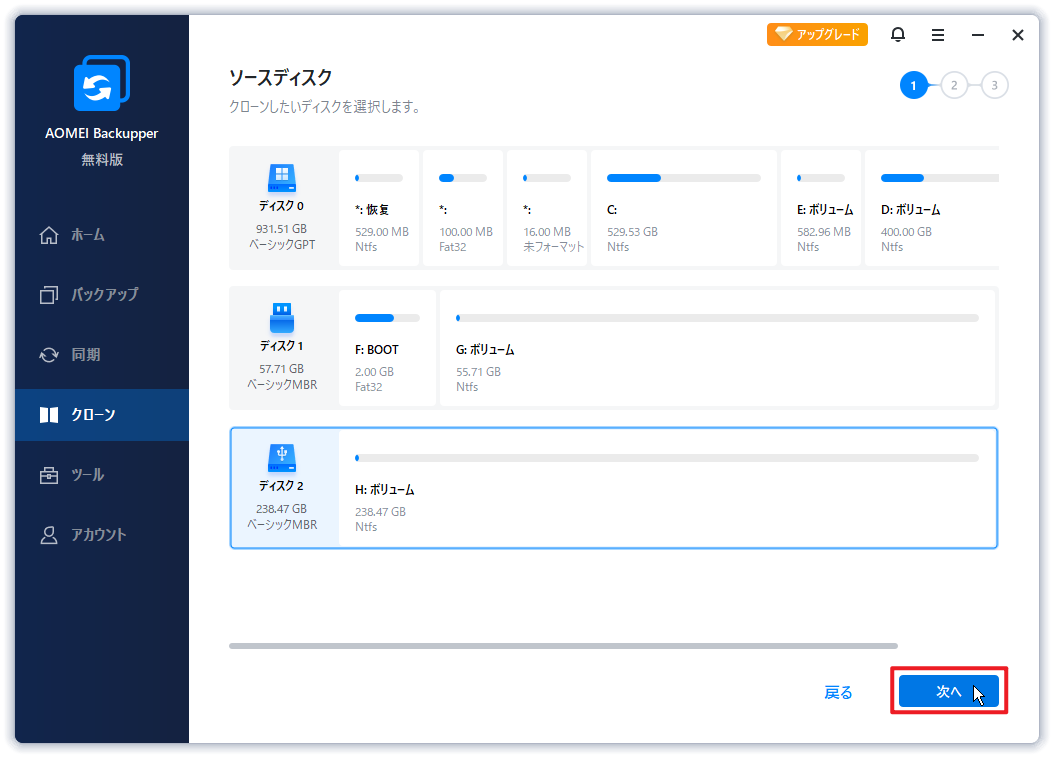Screen dimensions: 1054x758
Task: Open the notification bell
Action: click(897, 34)
